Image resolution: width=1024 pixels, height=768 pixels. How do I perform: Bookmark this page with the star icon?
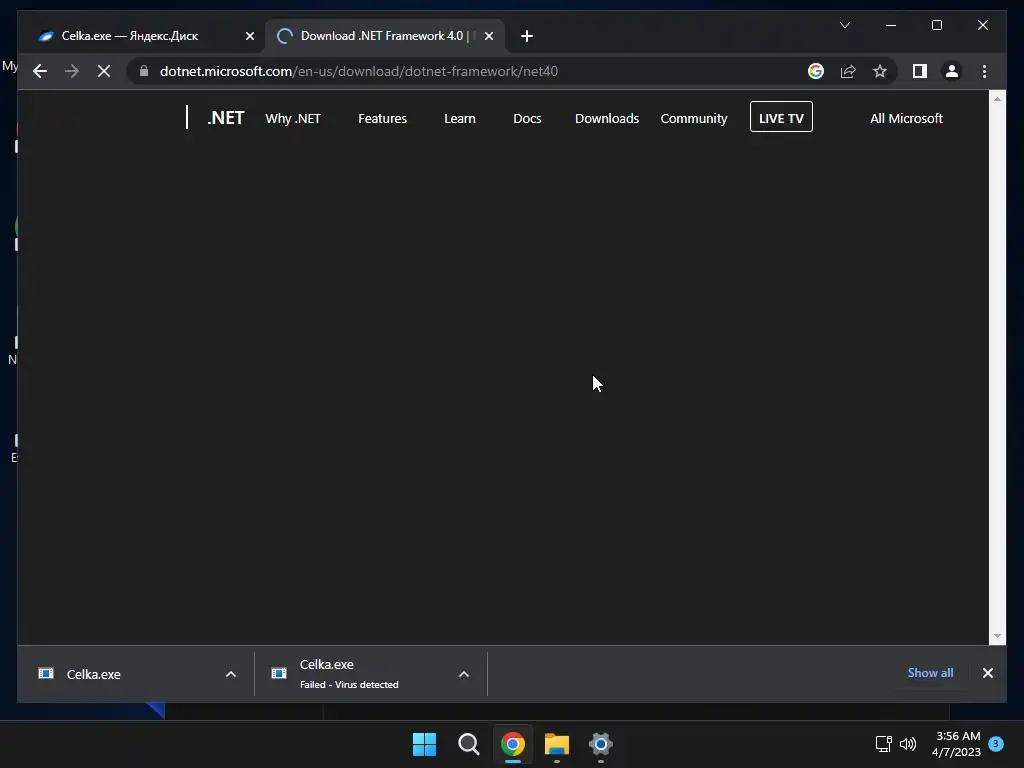point(880,71)
